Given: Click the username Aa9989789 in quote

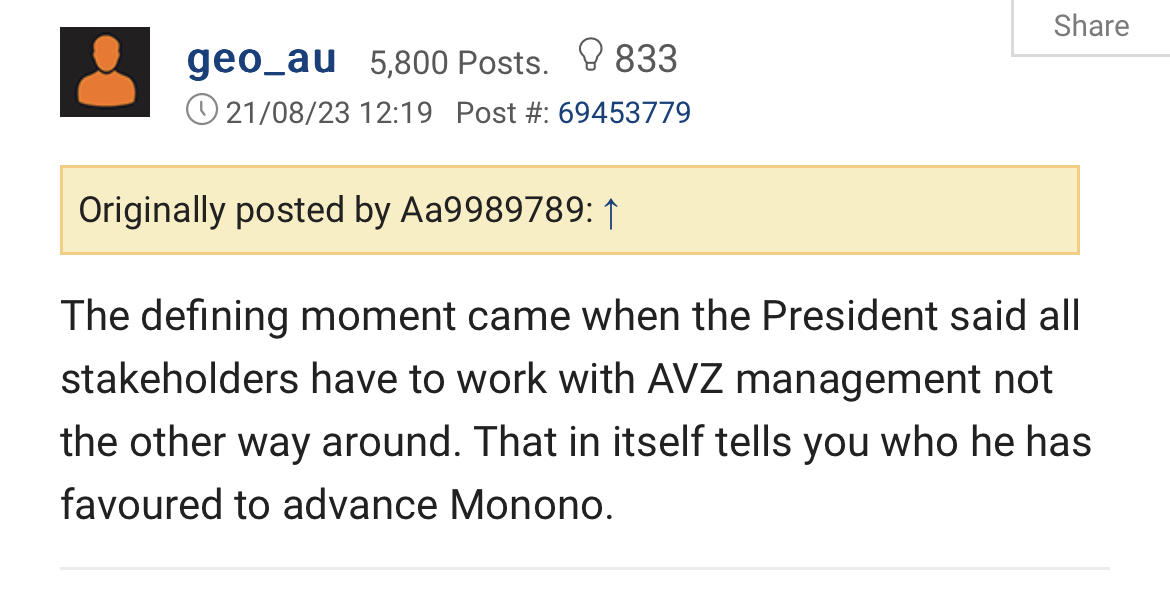Looking at the screenshot, I should point(490,211).
